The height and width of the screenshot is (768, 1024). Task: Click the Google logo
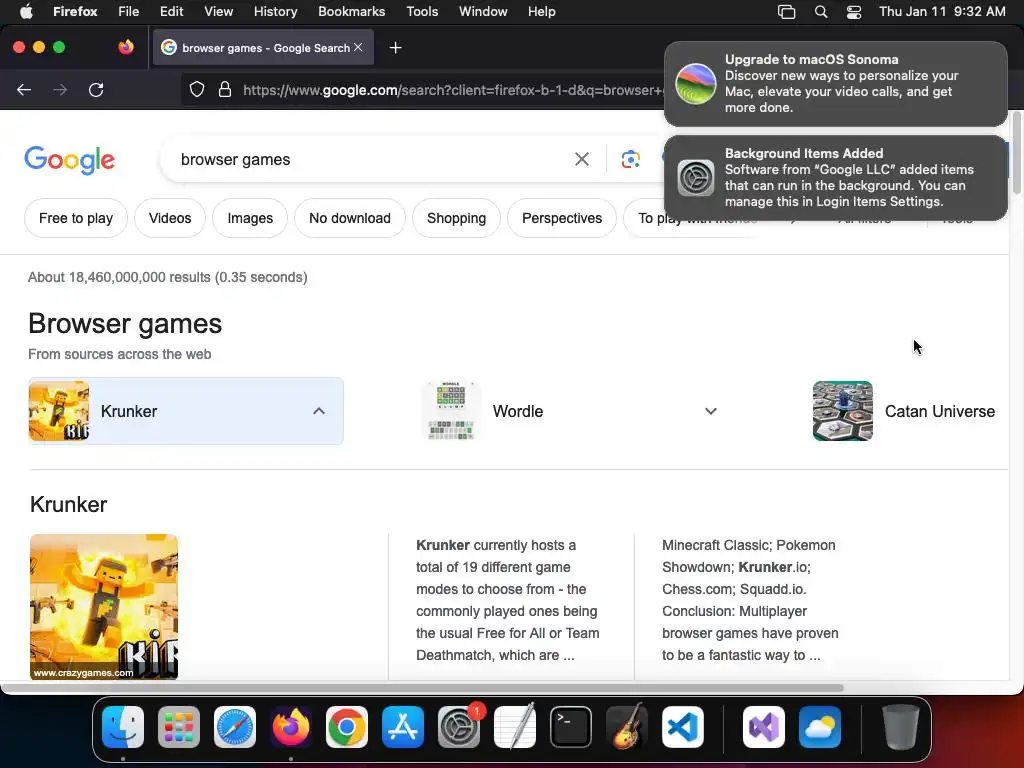pos(69,160)
